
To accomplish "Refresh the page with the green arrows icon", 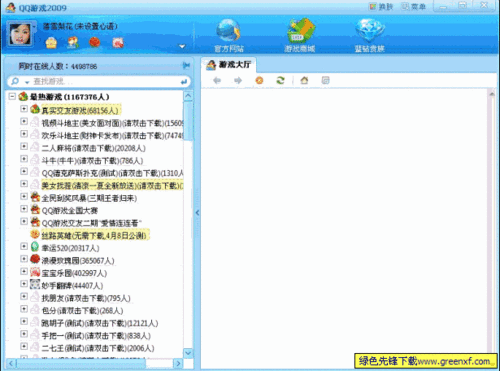I will pyautogui.click(x=281, y=80).
